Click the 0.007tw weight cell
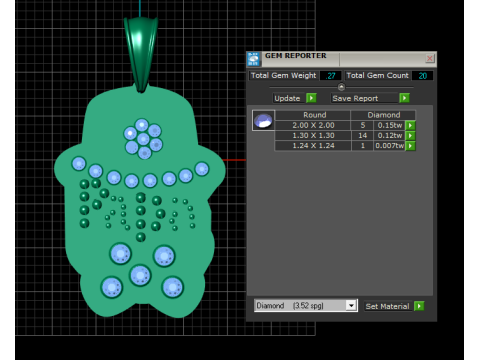This screenshot has height=360, width=480. coord(389,146)
